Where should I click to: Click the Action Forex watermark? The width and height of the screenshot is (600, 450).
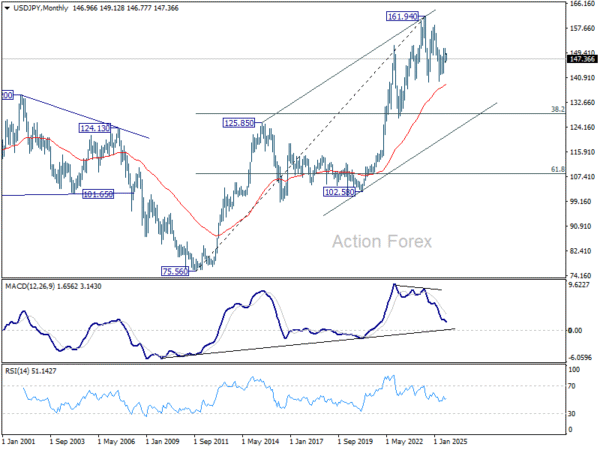(382, 242)
